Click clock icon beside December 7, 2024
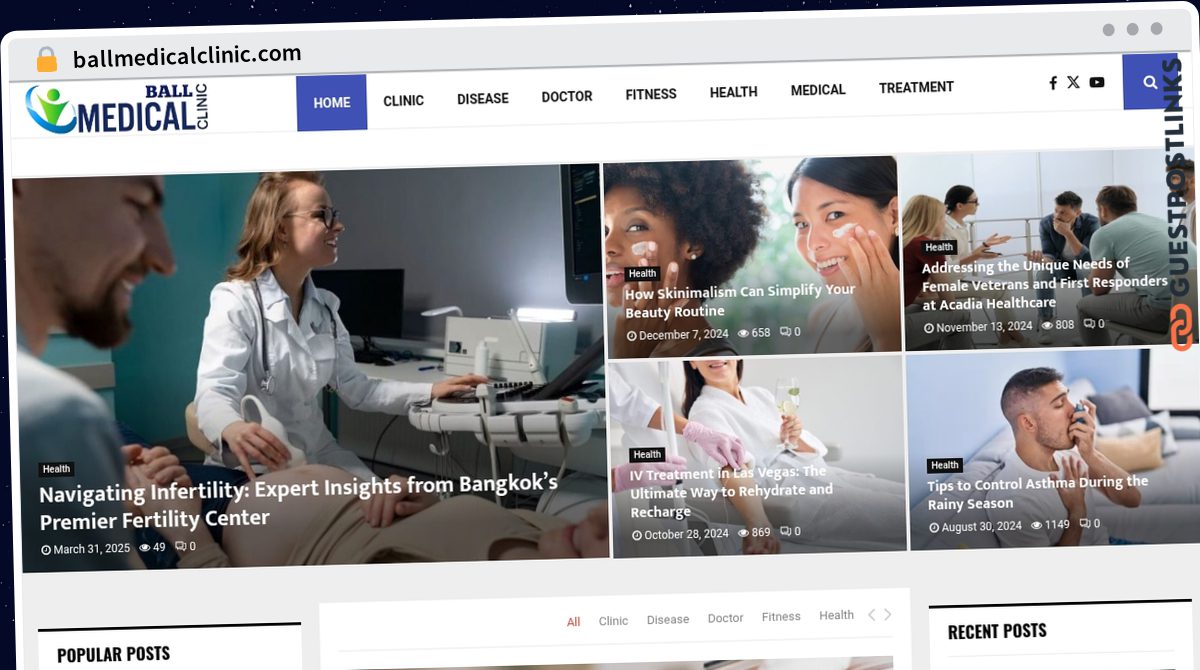 632,336
